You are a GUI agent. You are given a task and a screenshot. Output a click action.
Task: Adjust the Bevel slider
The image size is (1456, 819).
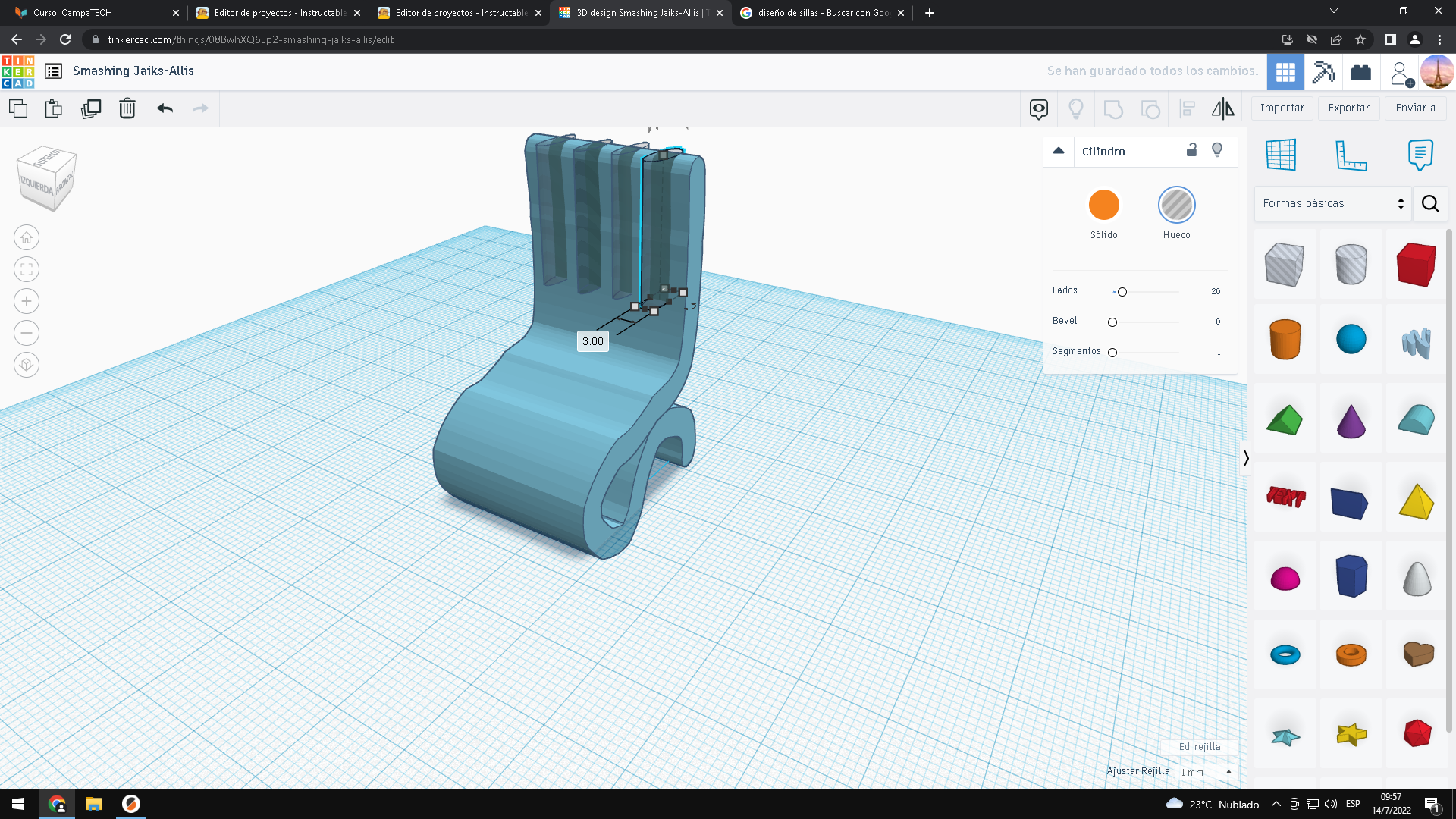coord(1112,322)
